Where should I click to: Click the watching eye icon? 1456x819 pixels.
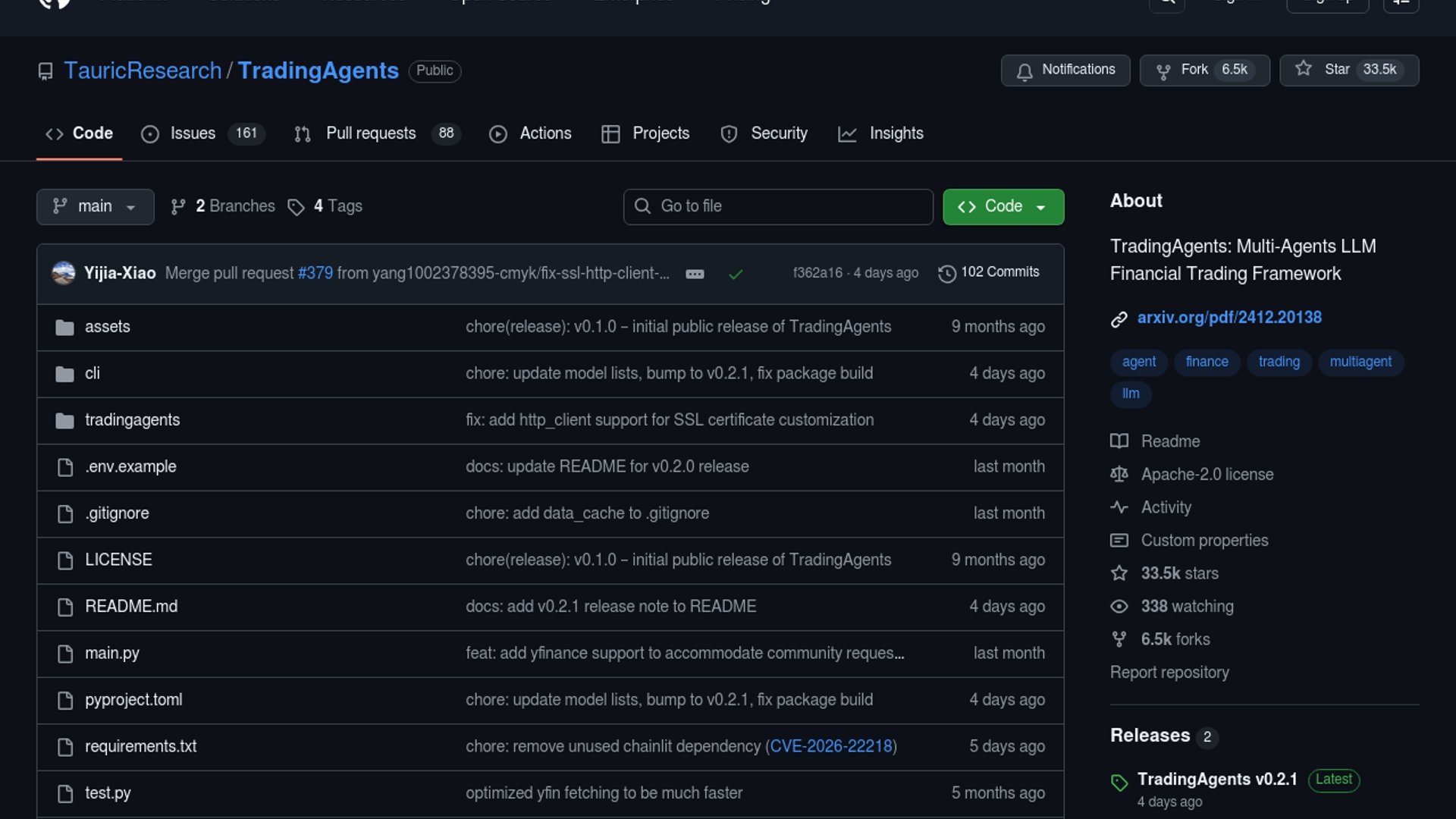(x=1119, y=607)
